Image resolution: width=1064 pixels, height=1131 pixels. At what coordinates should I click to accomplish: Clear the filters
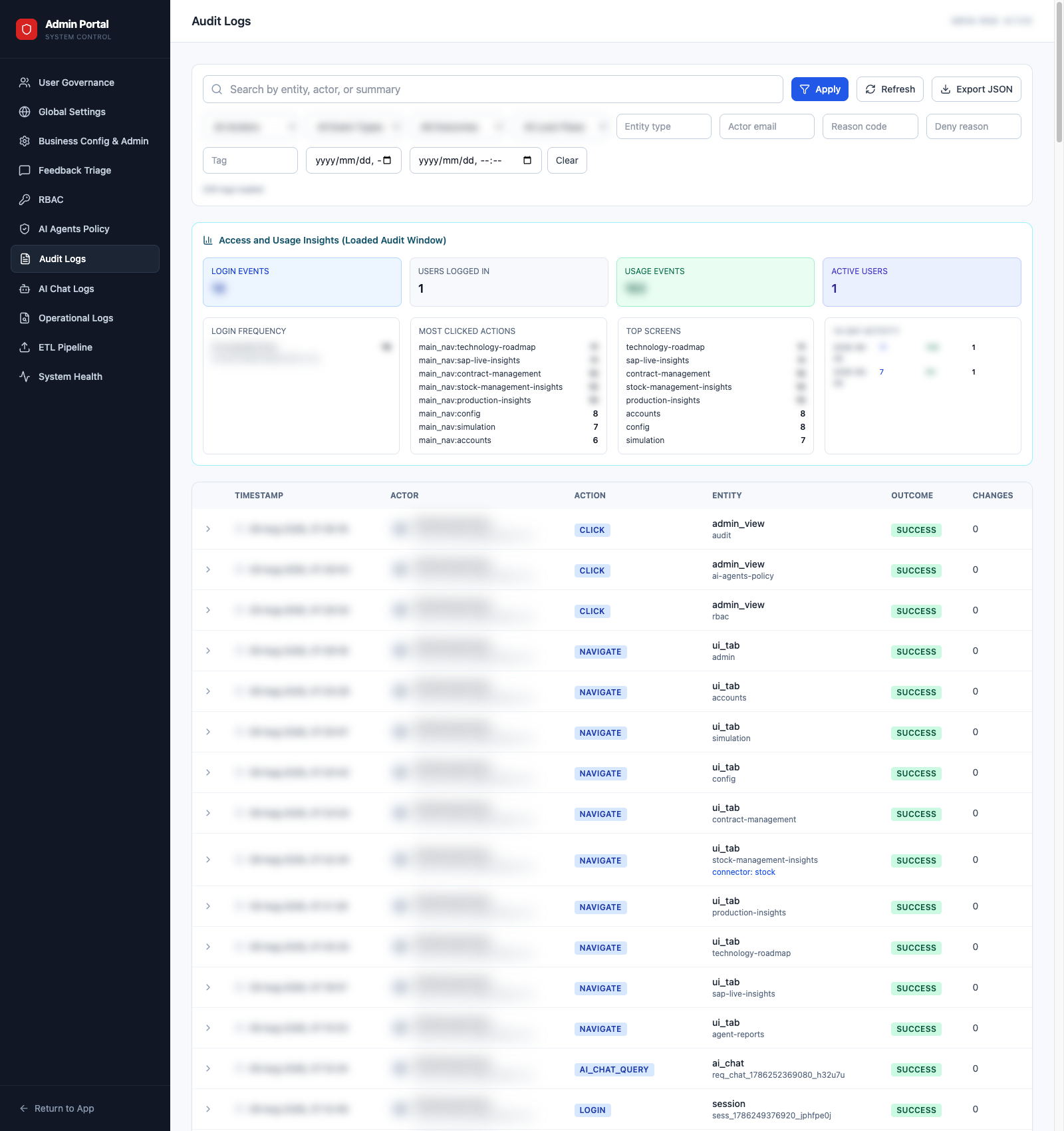pyautogui.click(x=567, y=160)
